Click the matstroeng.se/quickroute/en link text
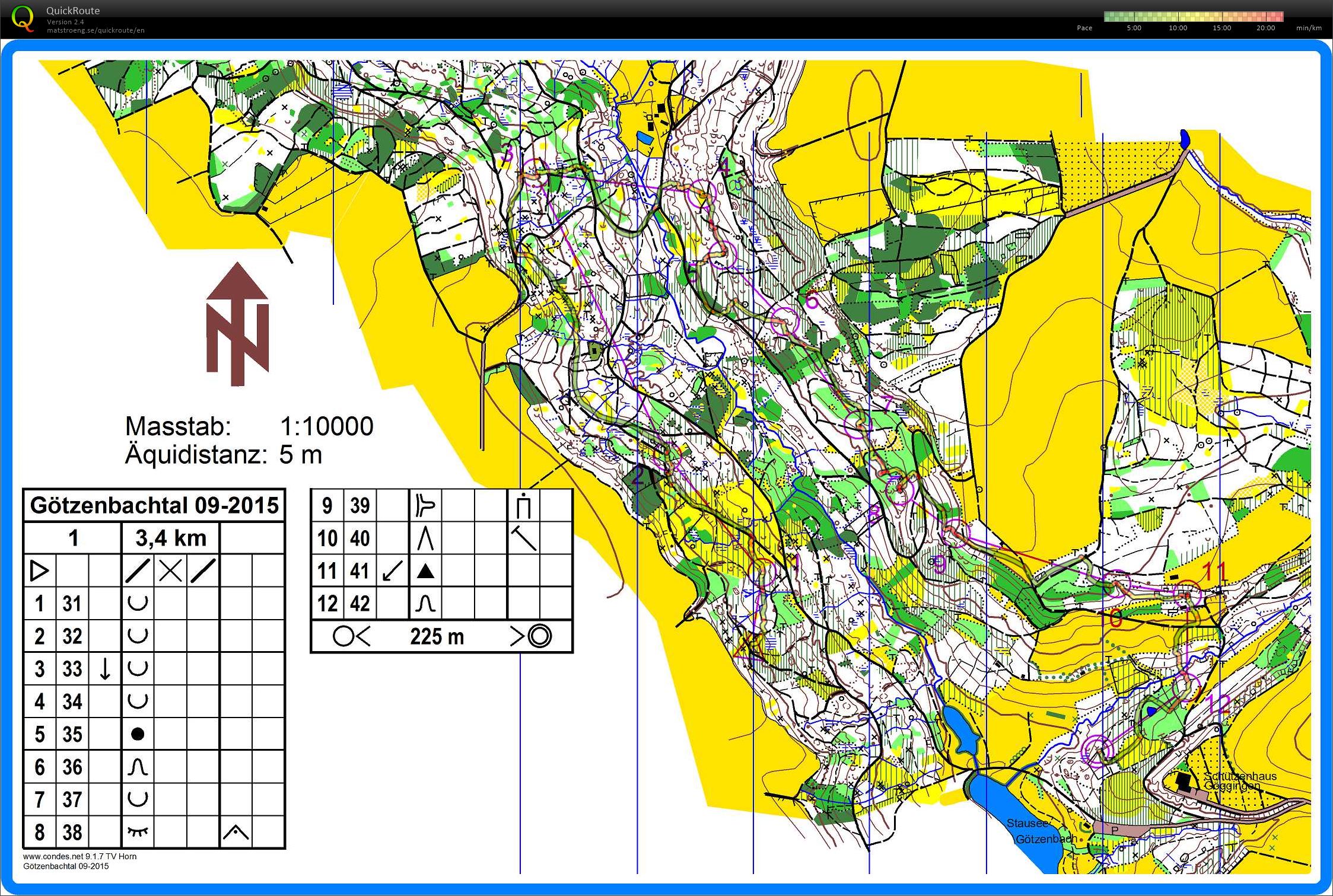The image size is (1333, 896). (x=96, y=30)
